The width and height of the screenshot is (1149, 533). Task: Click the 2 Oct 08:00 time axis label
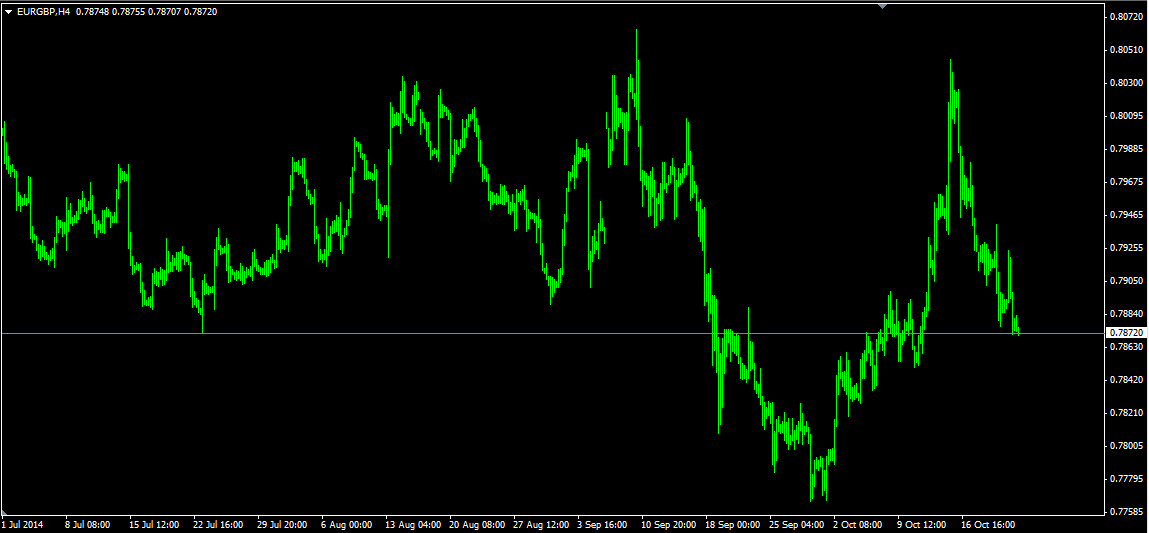(x=860, y=525)
